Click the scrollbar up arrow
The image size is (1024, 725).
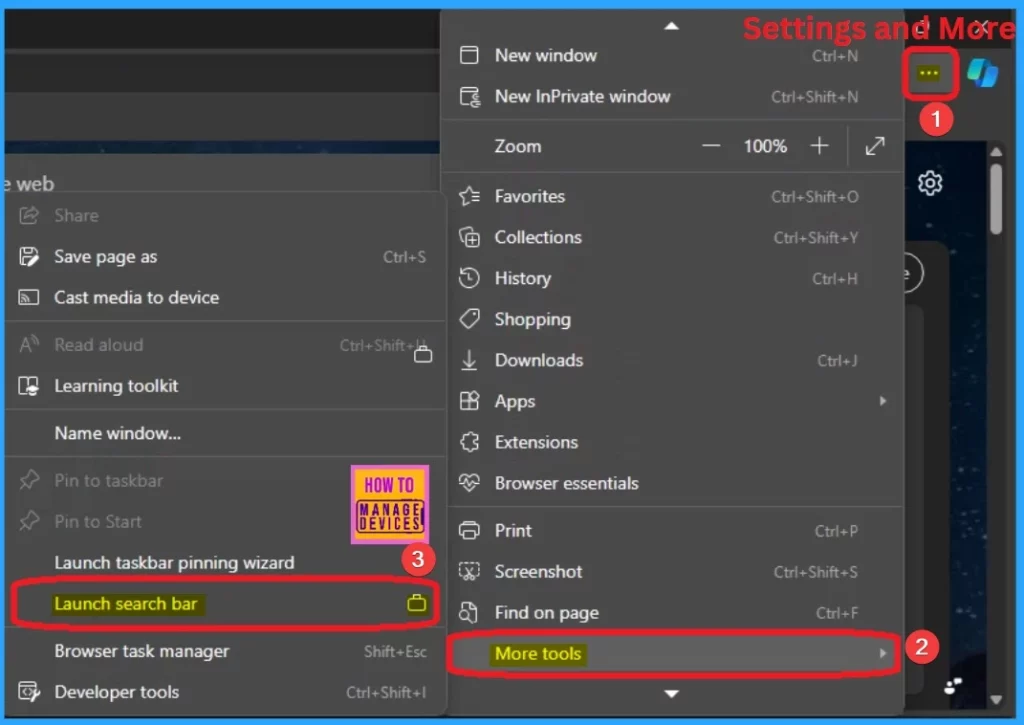(995, 152)
